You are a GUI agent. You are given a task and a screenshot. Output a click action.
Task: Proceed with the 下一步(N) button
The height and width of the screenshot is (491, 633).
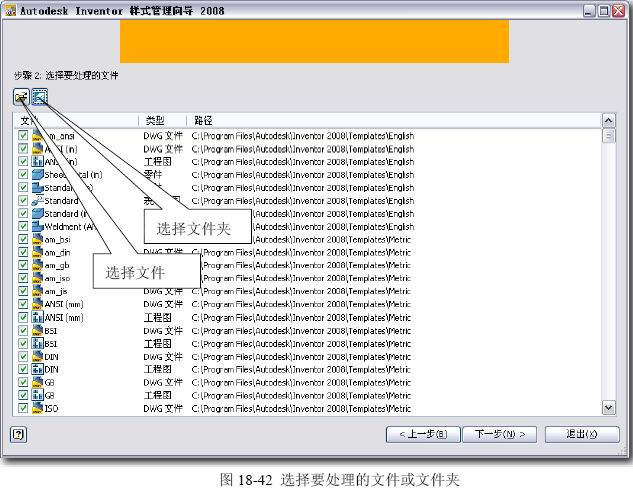[x=500, y=434]
